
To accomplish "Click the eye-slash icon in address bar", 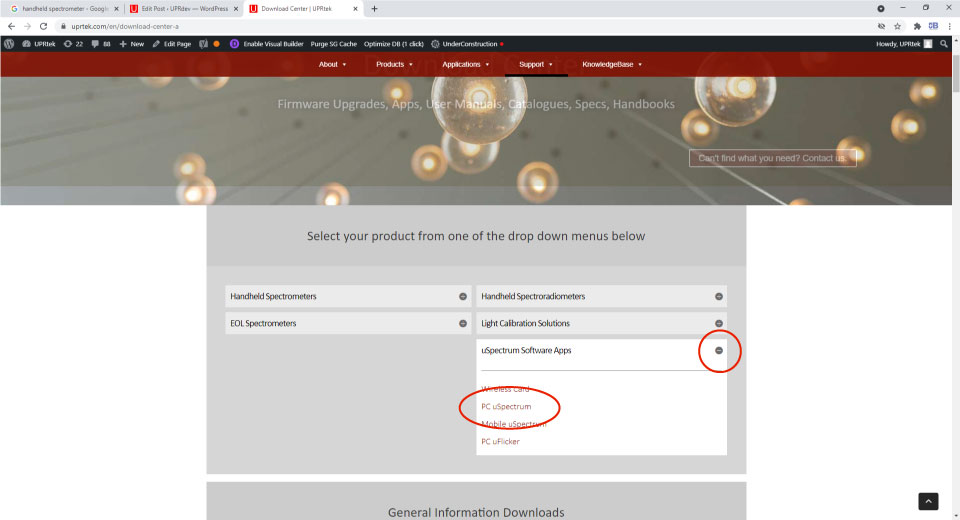I will click(x=881, y=26).
